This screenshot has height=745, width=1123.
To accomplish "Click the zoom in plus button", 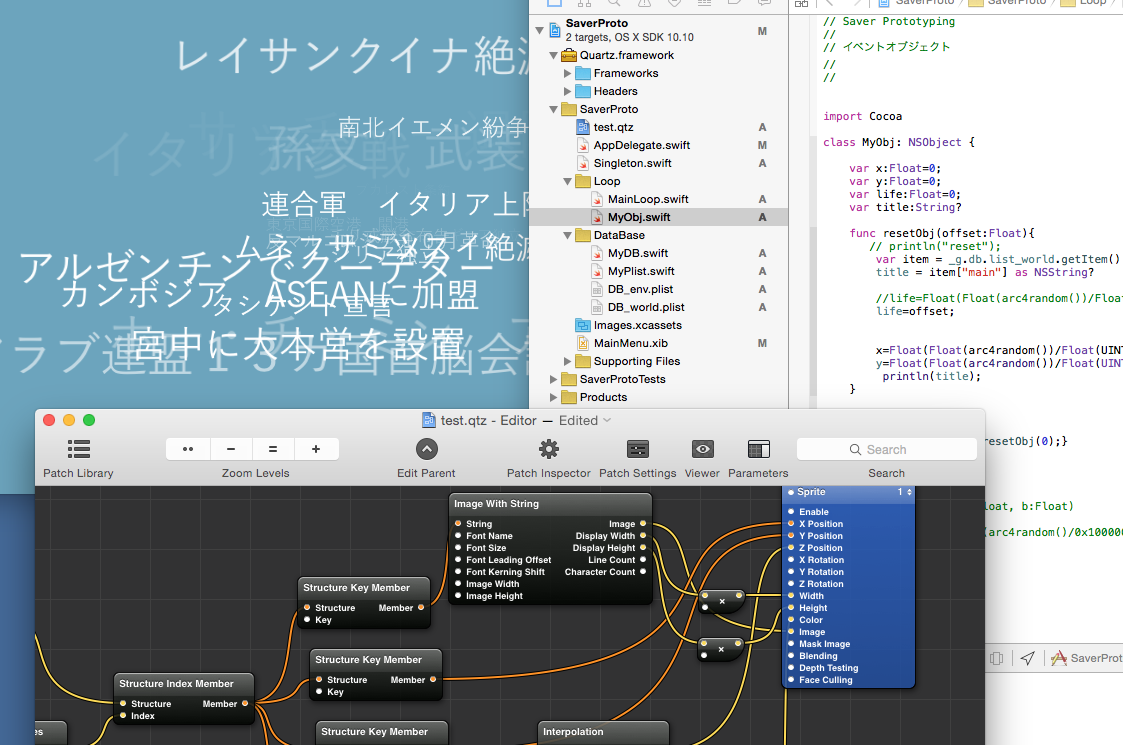I will (x=316, y=448).
